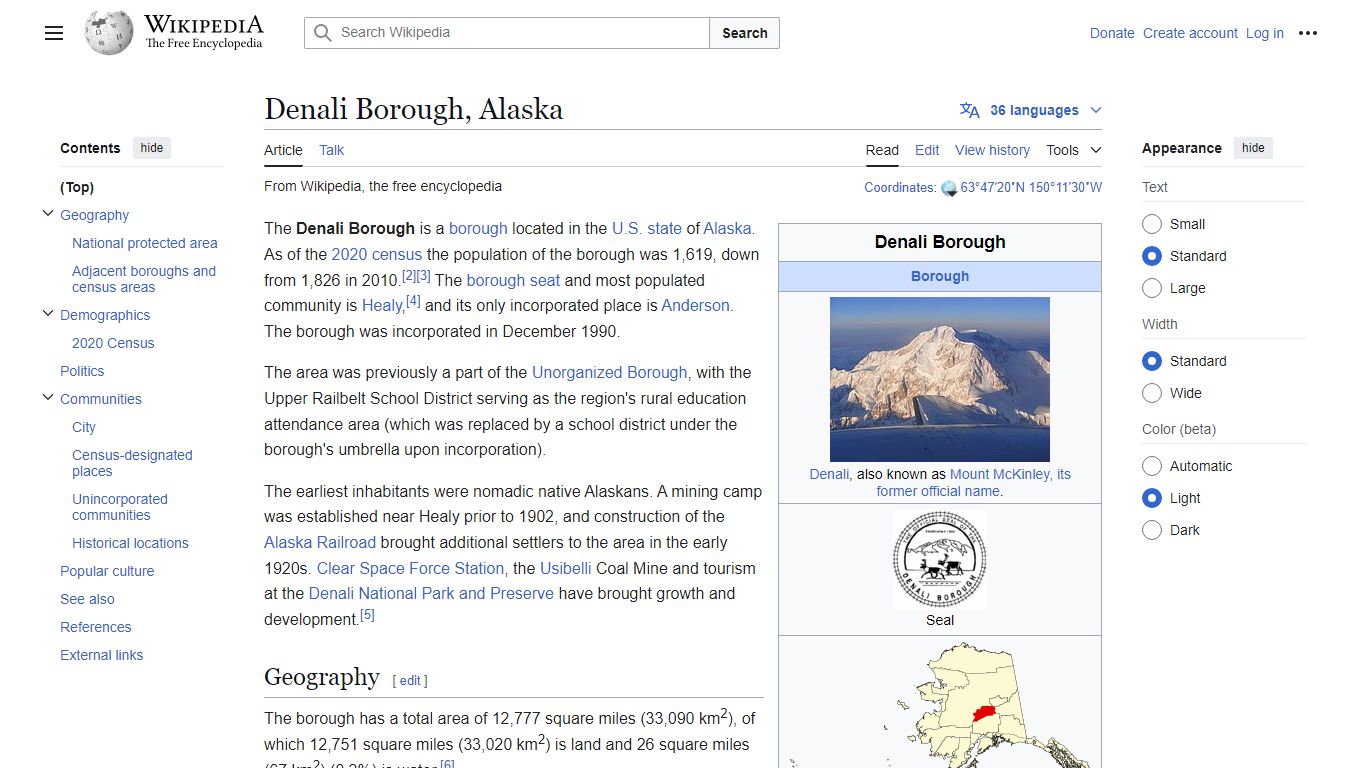Go to Unincorporated communities entry
This screenshot has width=1366, height=768.
(x=120, y=507)
